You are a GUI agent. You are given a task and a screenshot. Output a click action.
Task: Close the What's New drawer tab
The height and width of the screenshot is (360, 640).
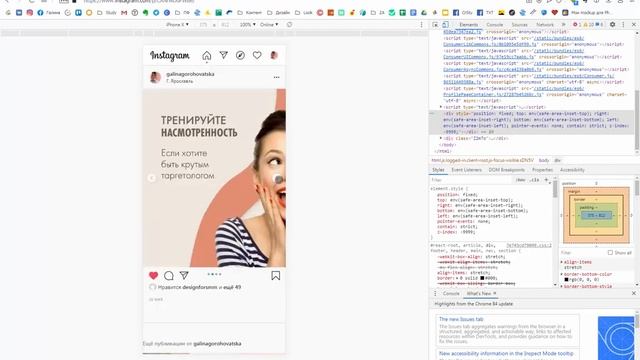495,293
